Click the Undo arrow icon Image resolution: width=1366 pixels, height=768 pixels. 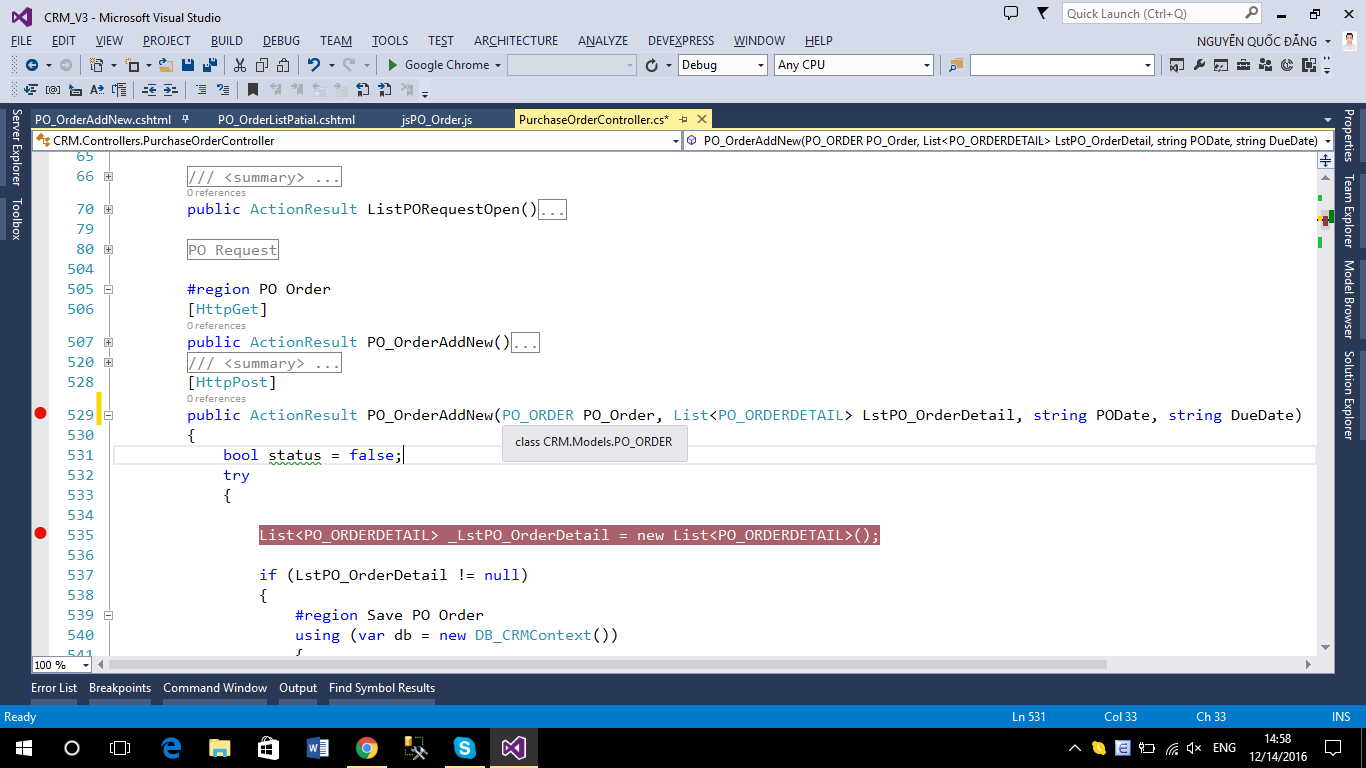(313, 65)
